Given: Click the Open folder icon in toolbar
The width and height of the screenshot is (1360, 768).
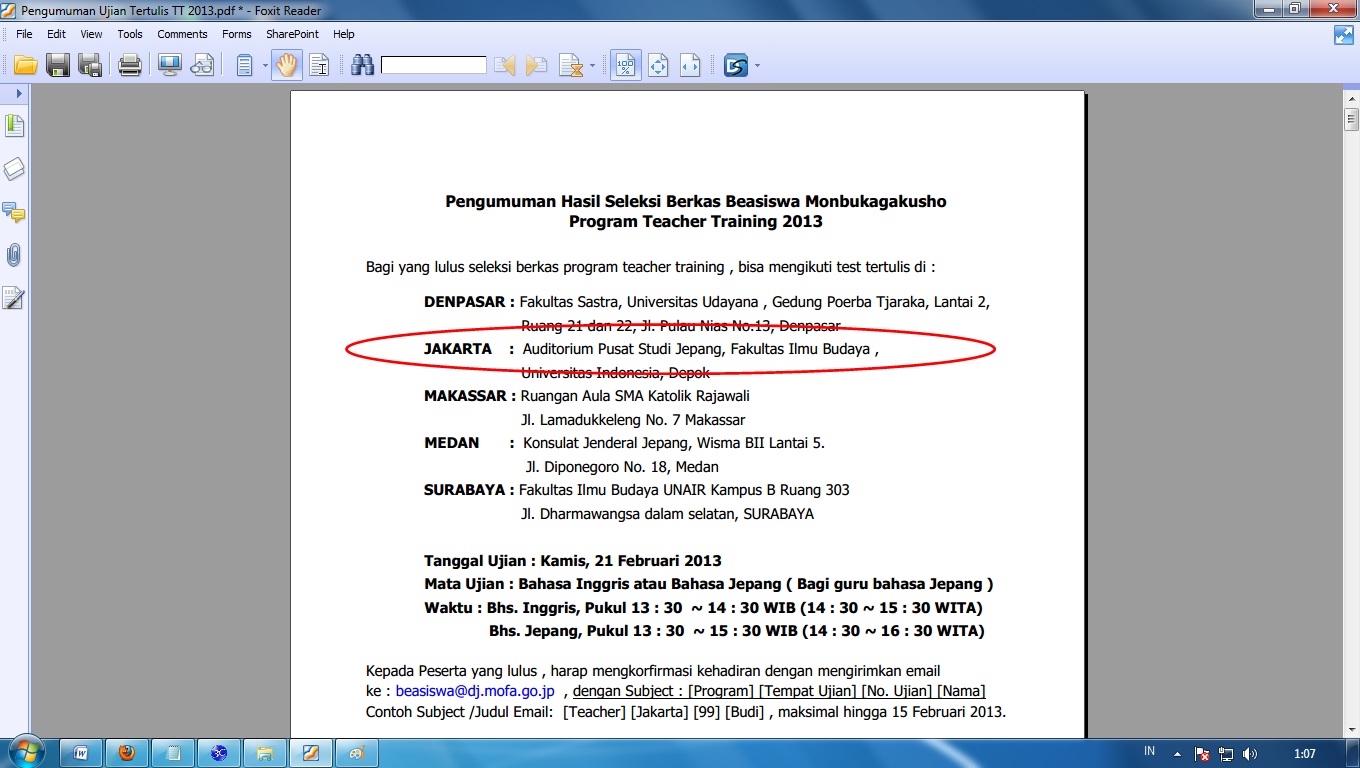Looking at the screenshot, I should click(25, 66).
